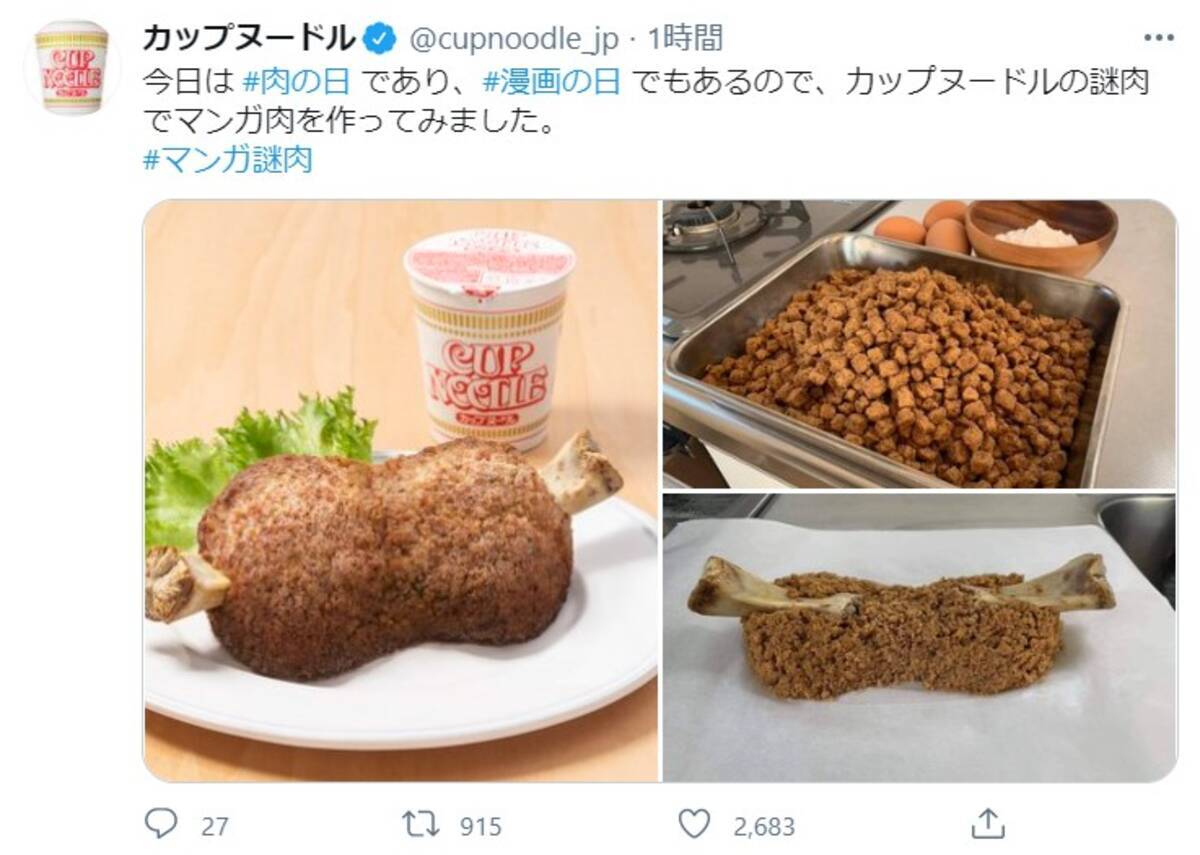
Task: Open the @cupnoodle_jp handle link
Action: point(515,40)
